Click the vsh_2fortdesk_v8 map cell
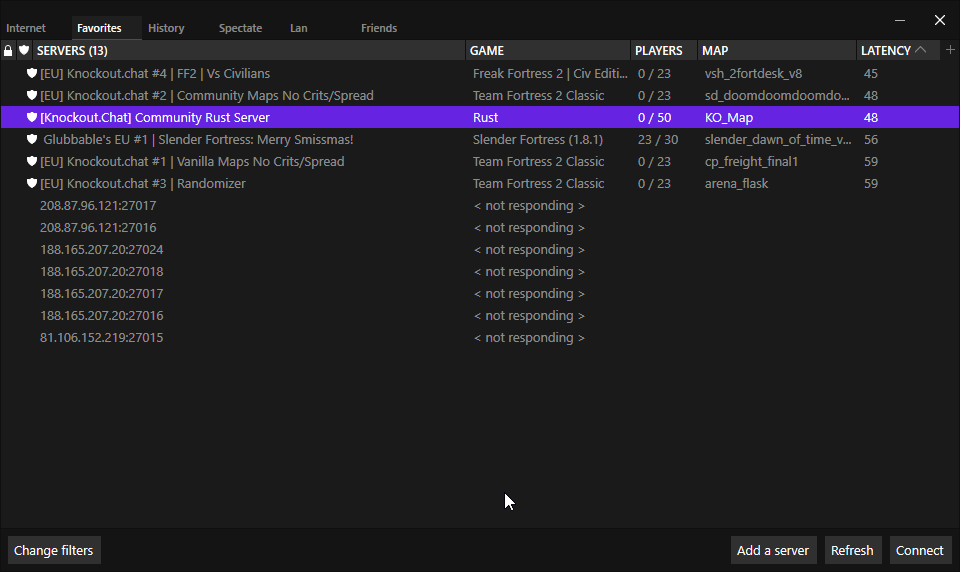 click(x=753, y=73)
